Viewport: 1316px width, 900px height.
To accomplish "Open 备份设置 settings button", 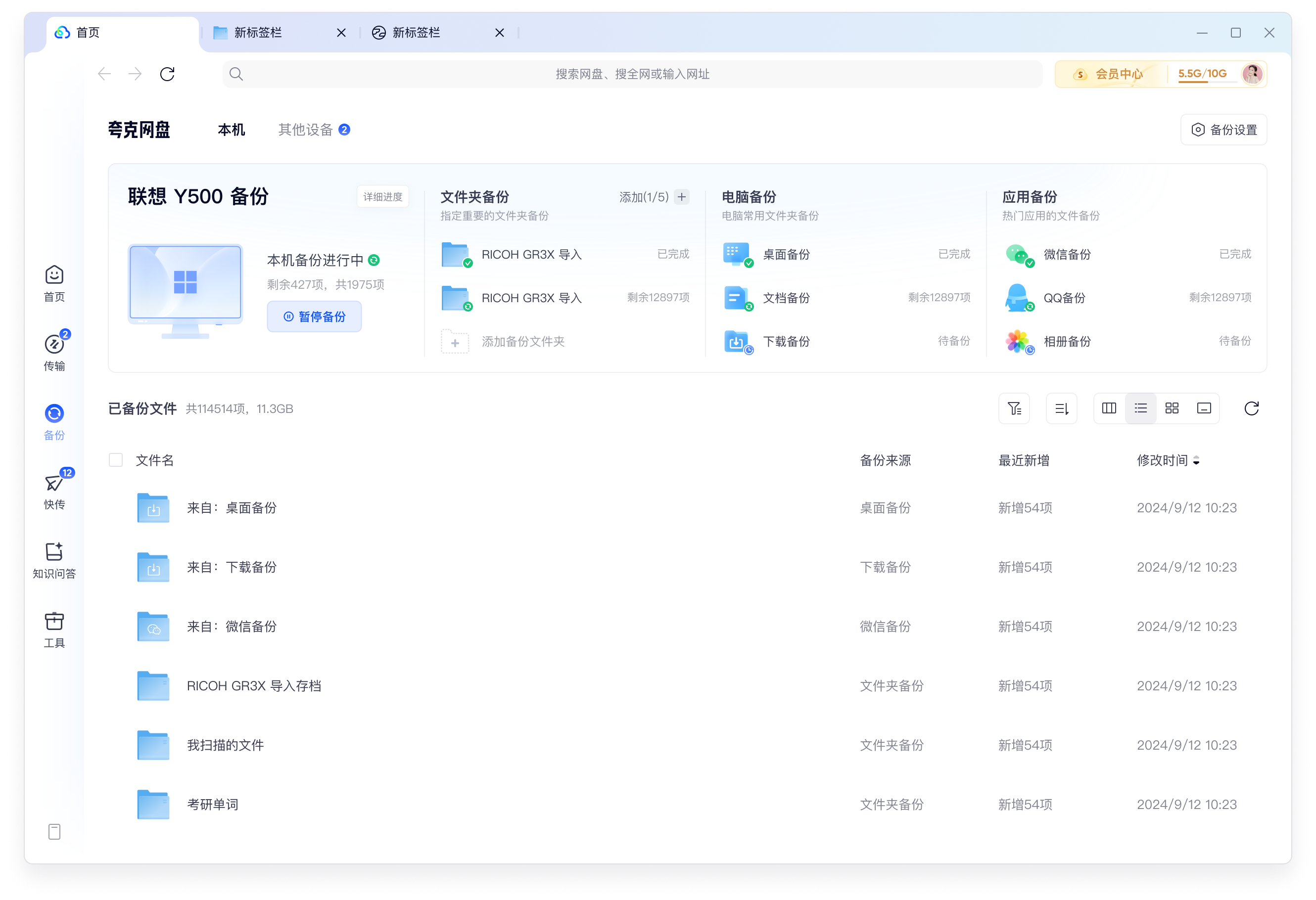I will [x=1223, y=130].
